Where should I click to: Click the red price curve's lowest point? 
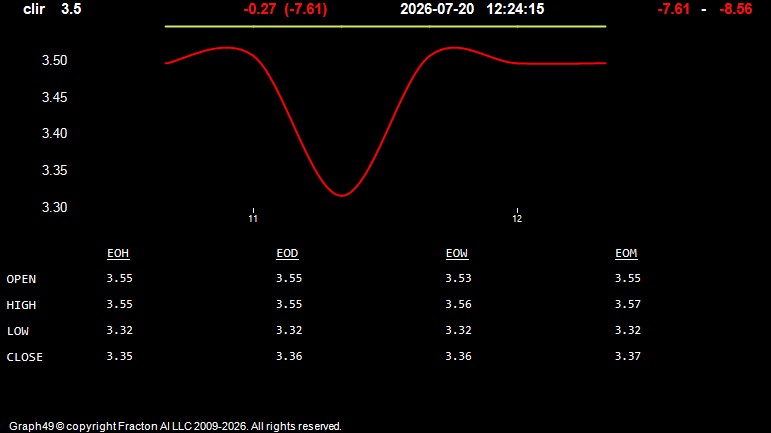[x=342, y=196]
